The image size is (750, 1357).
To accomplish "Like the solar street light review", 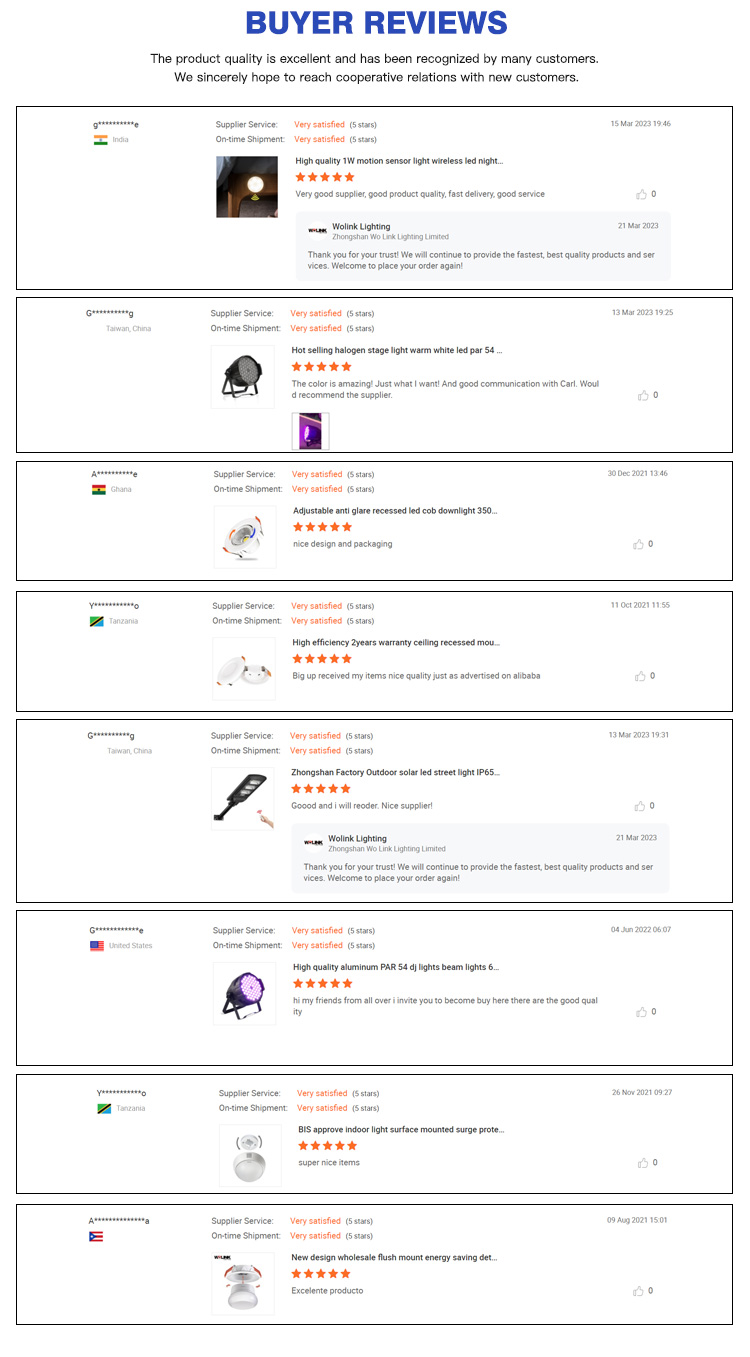I will coord(640,806).
